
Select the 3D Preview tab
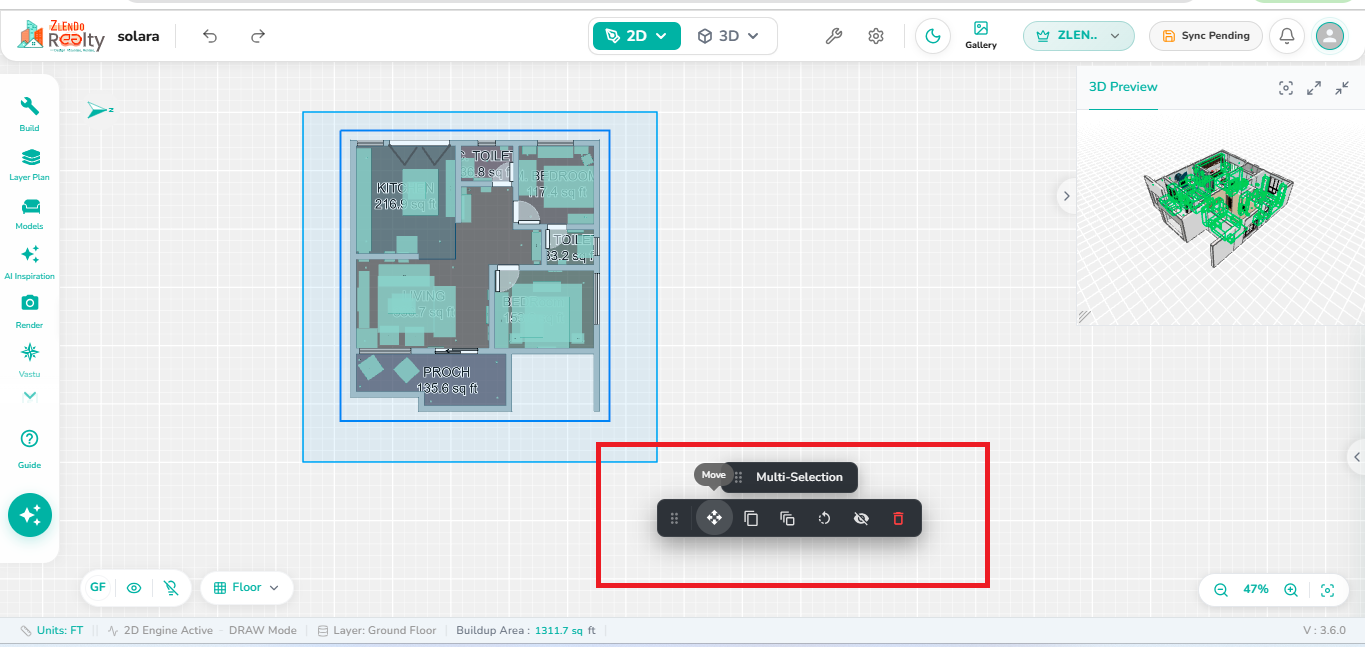[x=1123, y=87]
